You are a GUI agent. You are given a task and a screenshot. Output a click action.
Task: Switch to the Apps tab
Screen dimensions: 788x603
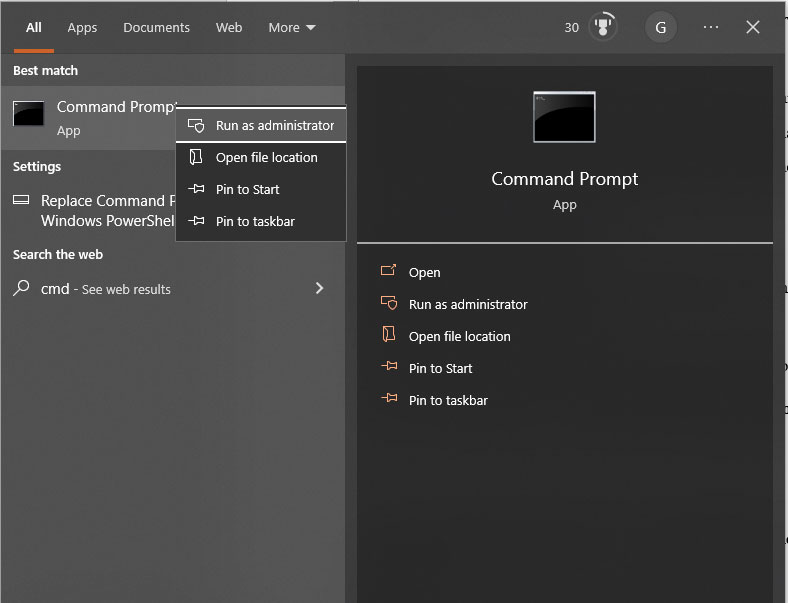82,28
